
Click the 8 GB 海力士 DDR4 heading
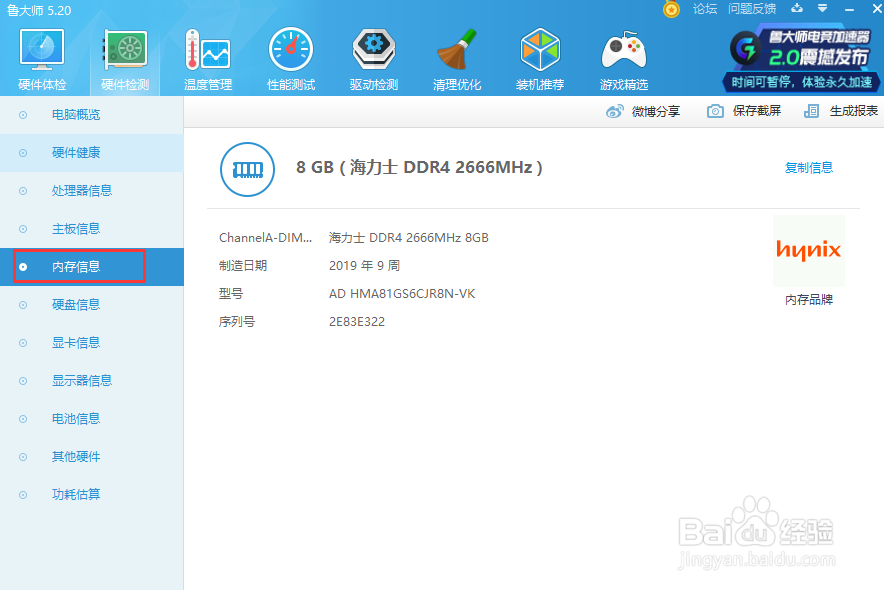tap(419, 167)
